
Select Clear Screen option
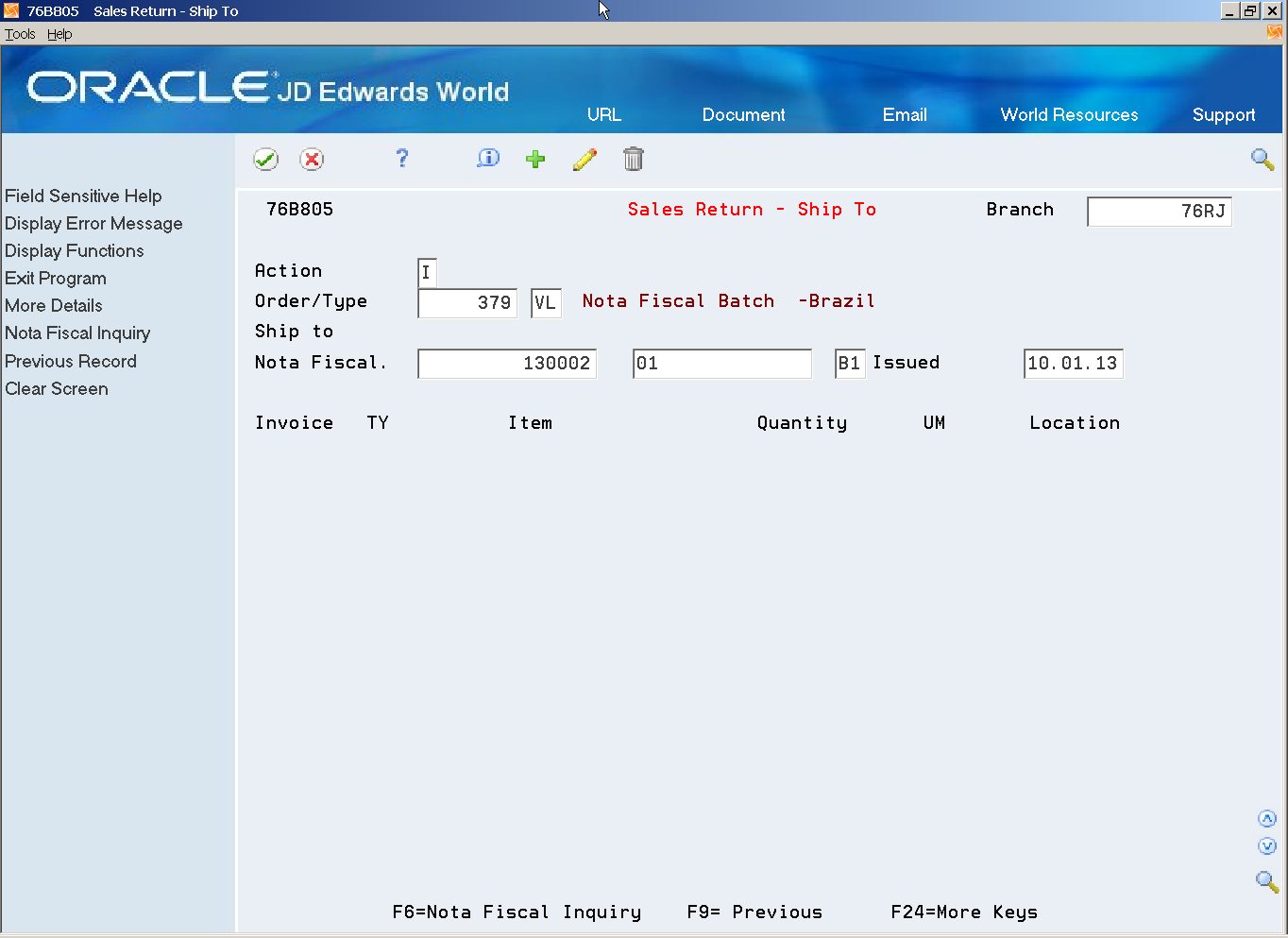(x=57, y=389)
